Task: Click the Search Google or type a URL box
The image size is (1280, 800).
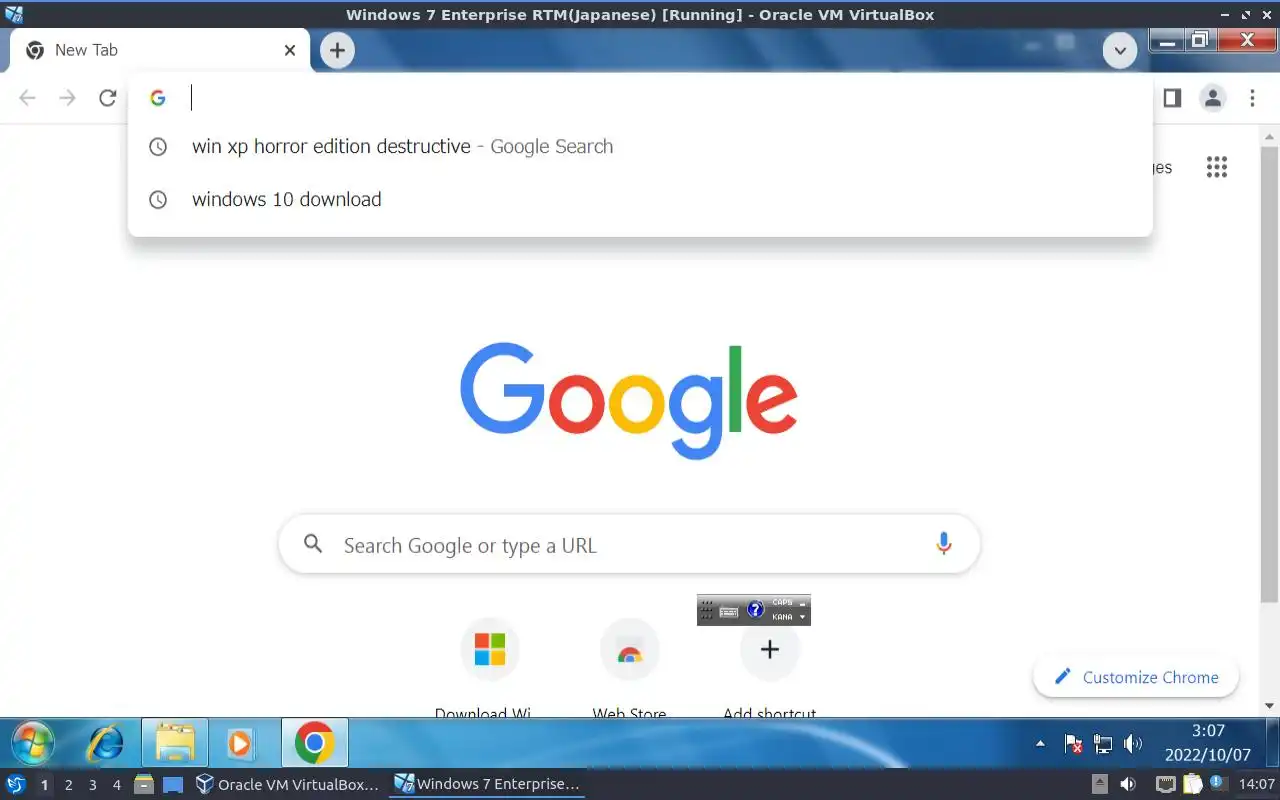Action: pos(629,544)
